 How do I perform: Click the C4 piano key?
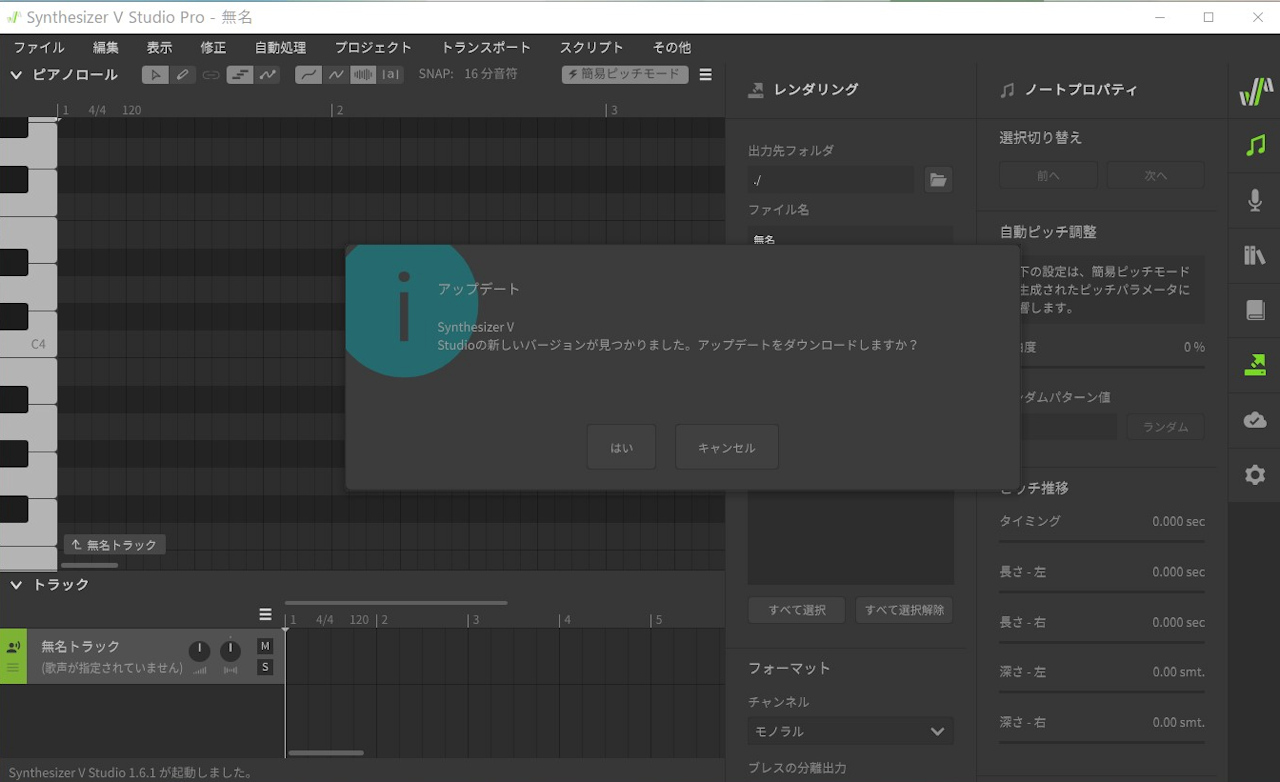pos(29,344)
